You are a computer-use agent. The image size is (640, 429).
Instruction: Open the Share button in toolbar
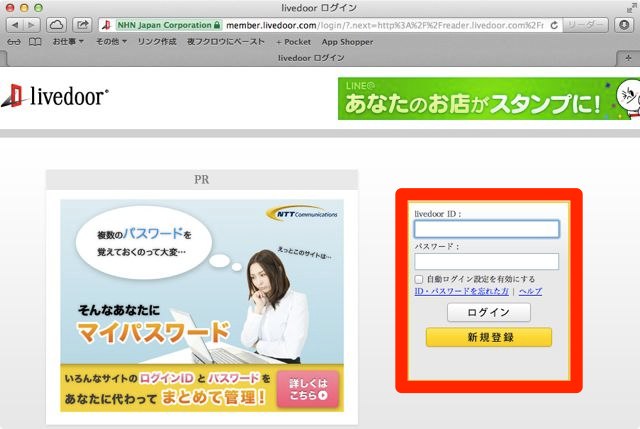pyautogui.click(x=82, y=25)
